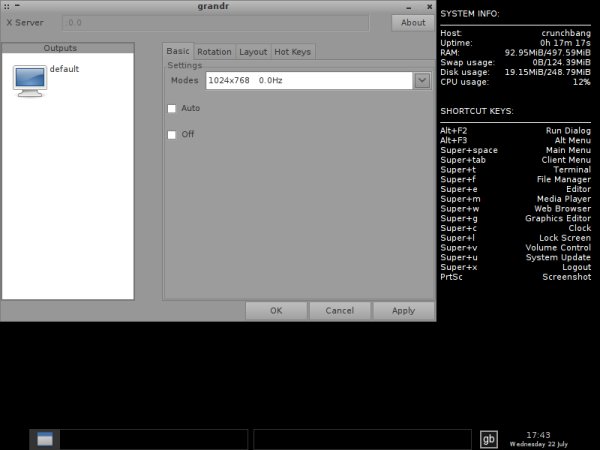Click the Apply button
Viewport: 600px width, 450px height.
[x=404, y=311]
